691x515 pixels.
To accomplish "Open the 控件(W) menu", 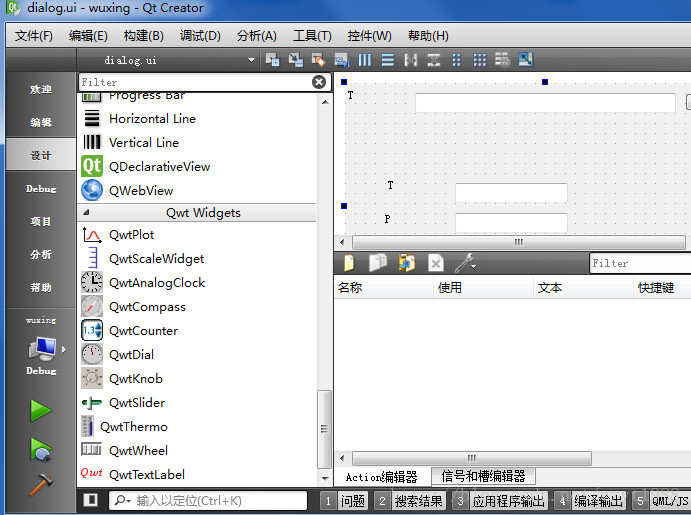I will point(369,36).
